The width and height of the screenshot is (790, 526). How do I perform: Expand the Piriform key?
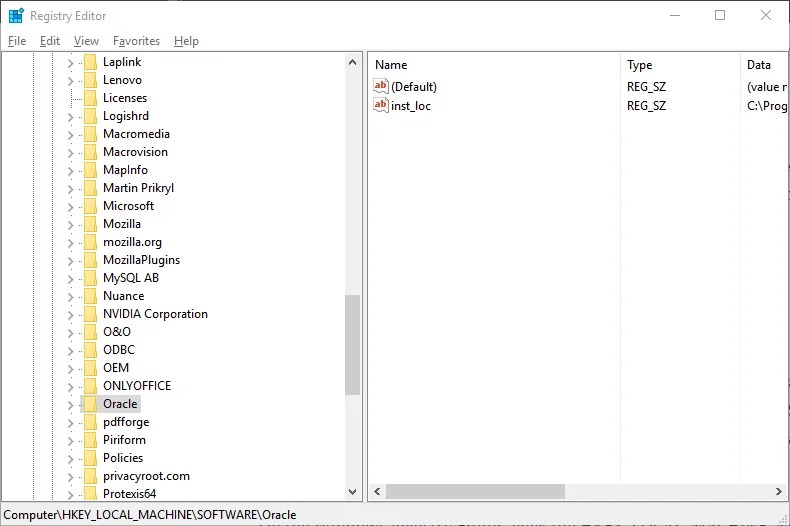coord(71,441)
